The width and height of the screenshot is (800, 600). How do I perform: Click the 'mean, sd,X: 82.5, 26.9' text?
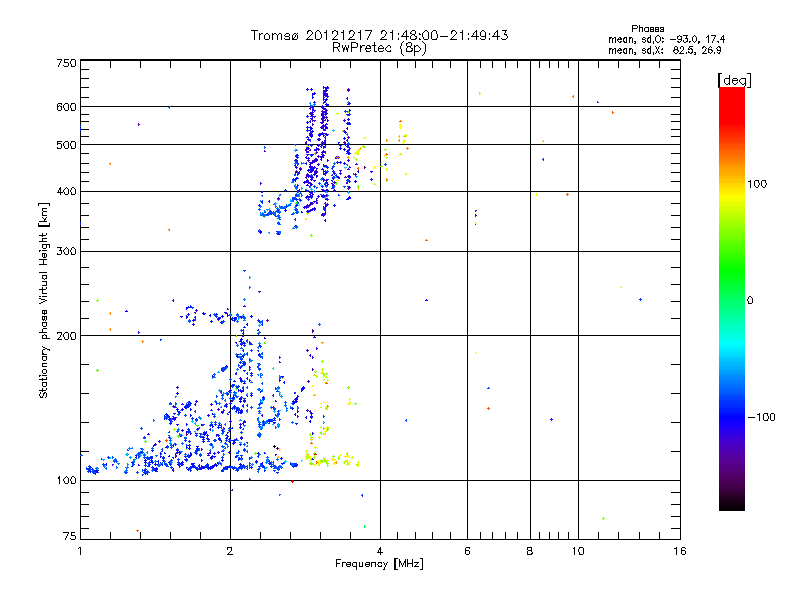point(664,50)
